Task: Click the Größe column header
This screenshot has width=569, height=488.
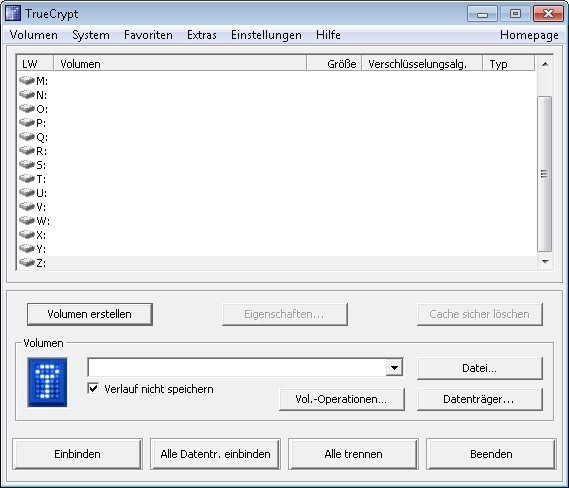Action: click(335, 64)
